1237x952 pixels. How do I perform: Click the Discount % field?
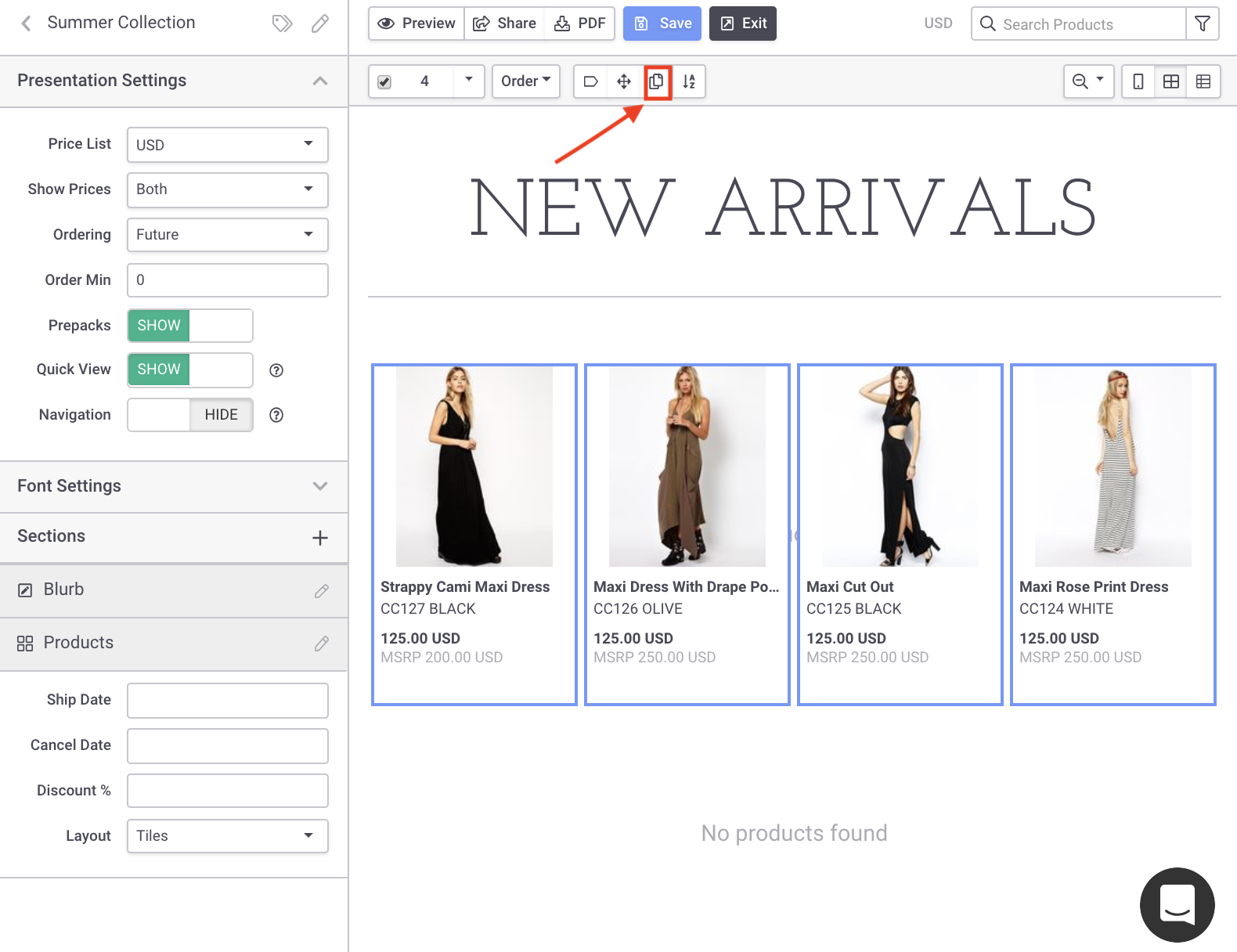pos(228,791)
